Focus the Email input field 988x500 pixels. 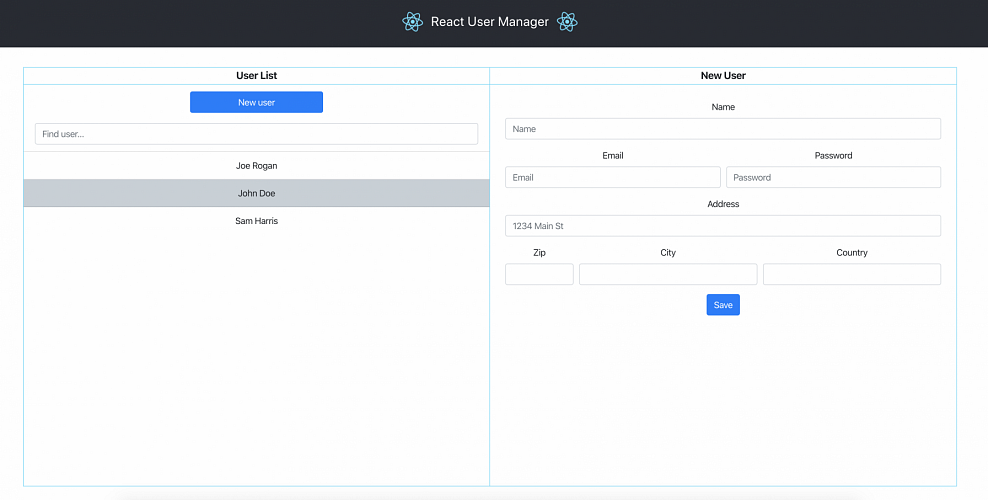coord(612,177)
